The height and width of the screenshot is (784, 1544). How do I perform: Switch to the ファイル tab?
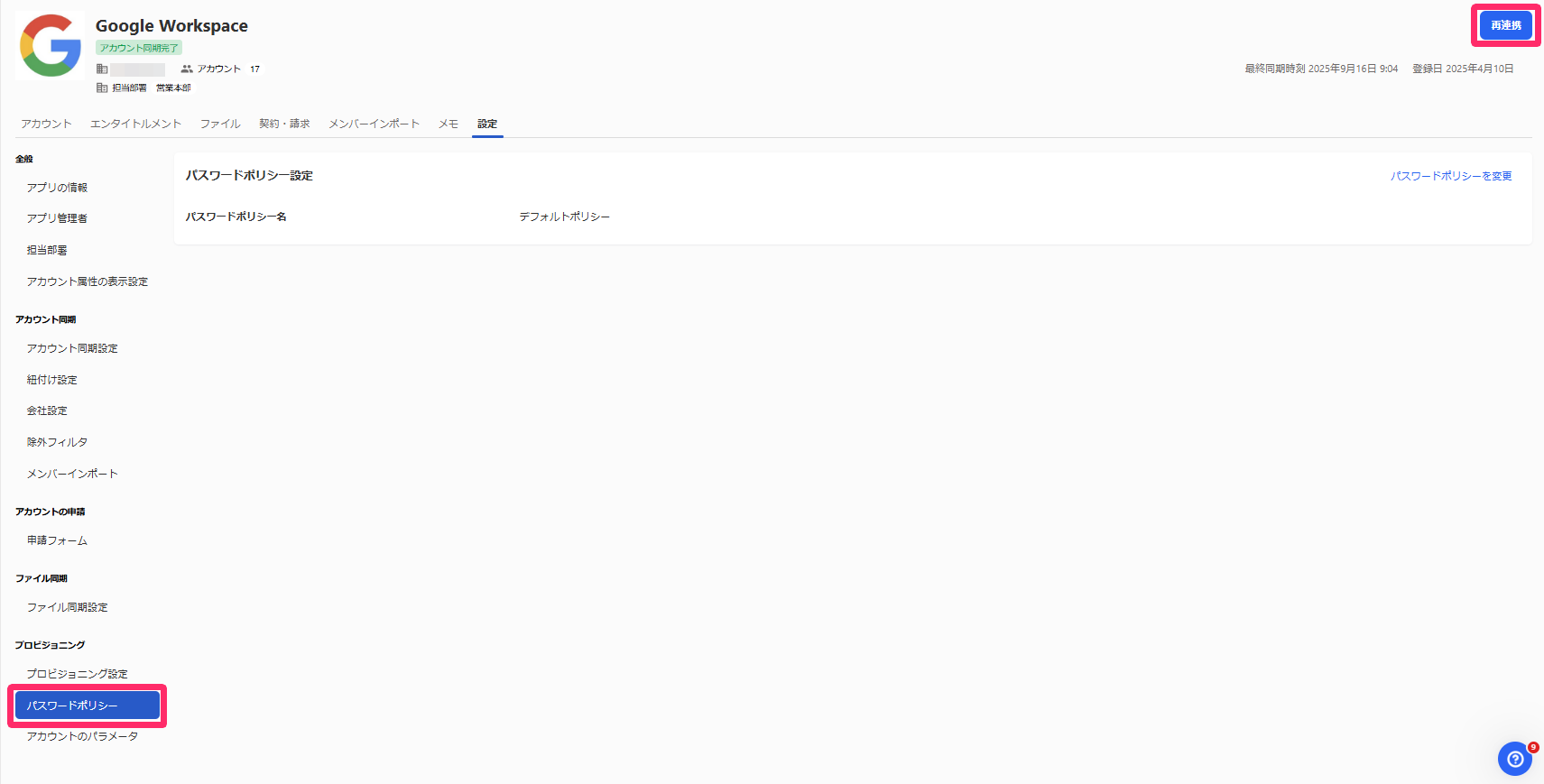[220, 124]
